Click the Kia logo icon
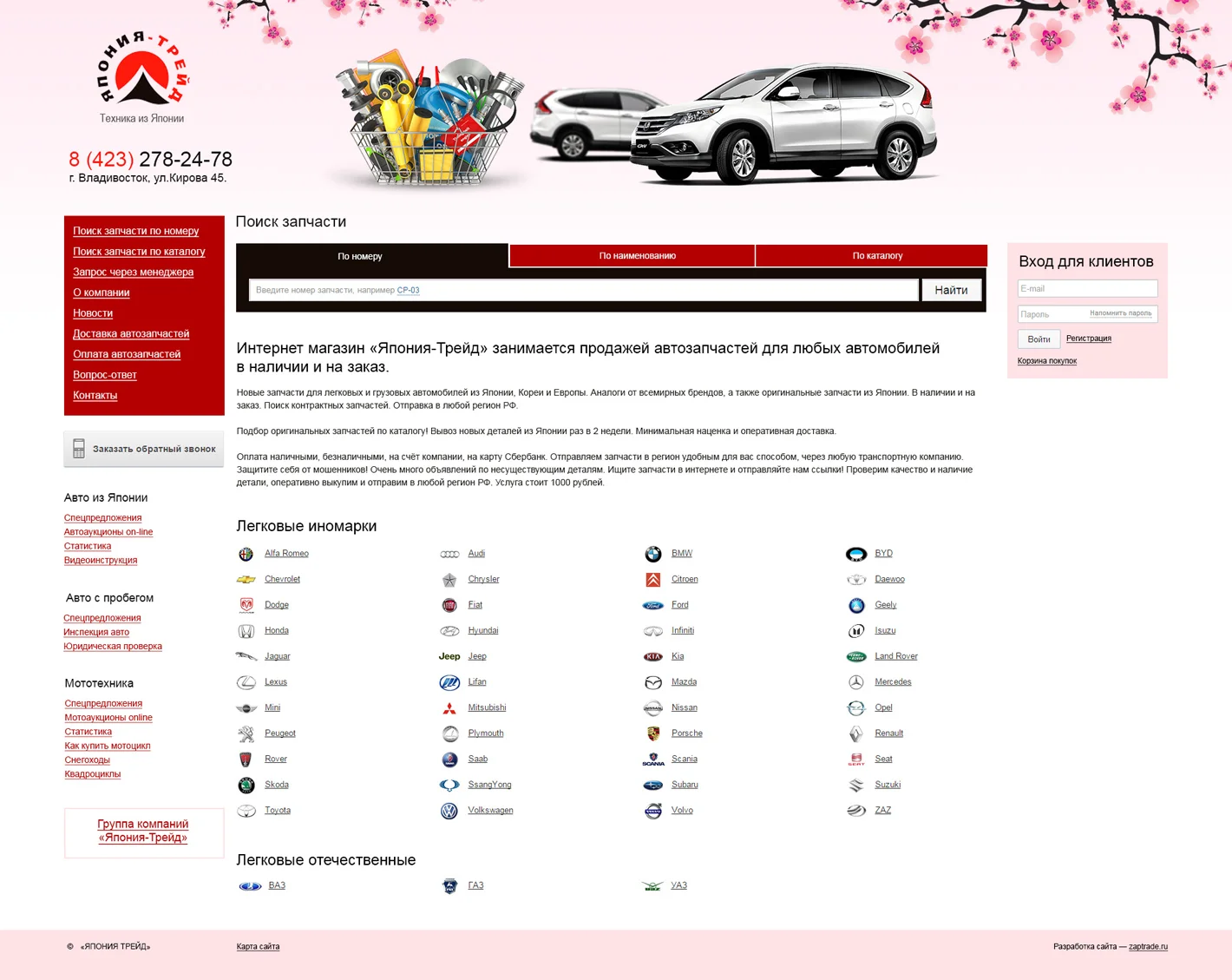Screen dimensions: 1232x980 click(653, 657)
